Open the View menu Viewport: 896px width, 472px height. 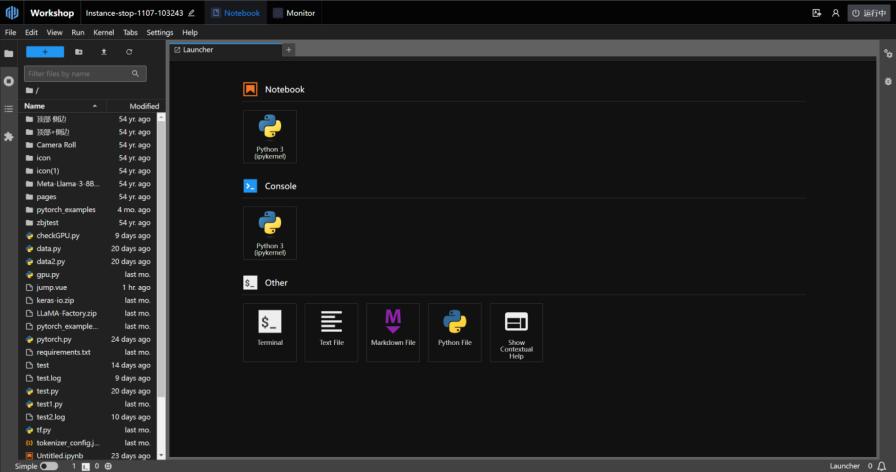pos(54,33)
